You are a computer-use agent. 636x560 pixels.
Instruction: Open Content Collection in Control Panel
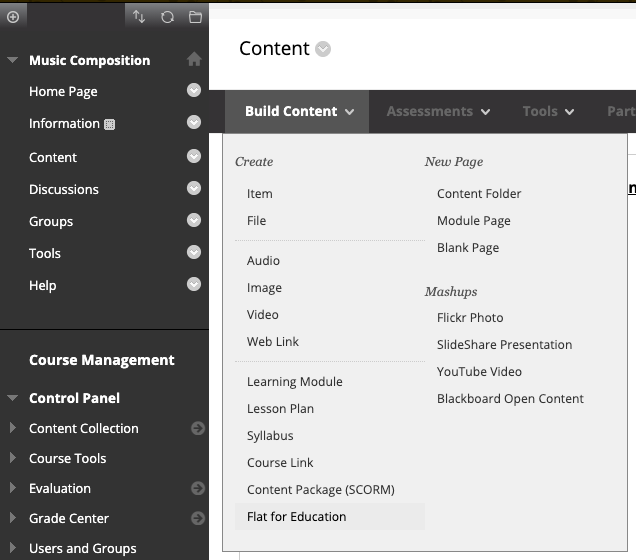click(x=84, y=429)
